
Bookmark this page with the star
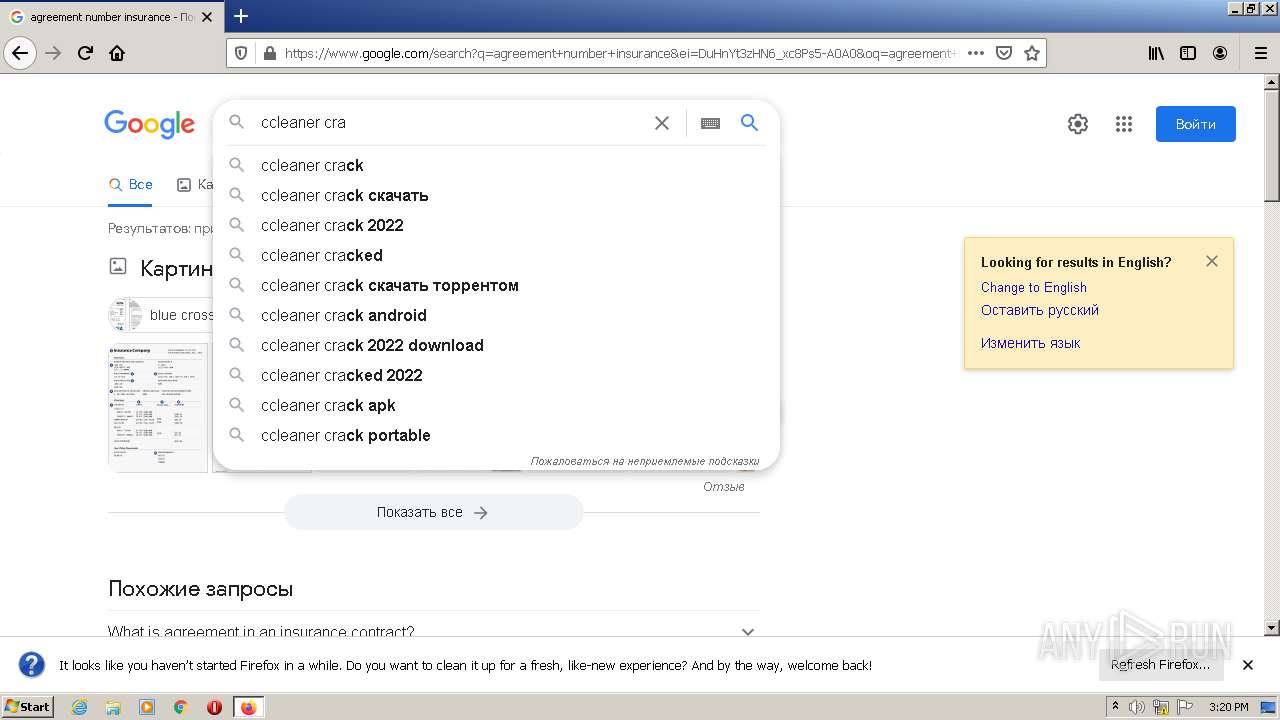tap(1032, 53)
